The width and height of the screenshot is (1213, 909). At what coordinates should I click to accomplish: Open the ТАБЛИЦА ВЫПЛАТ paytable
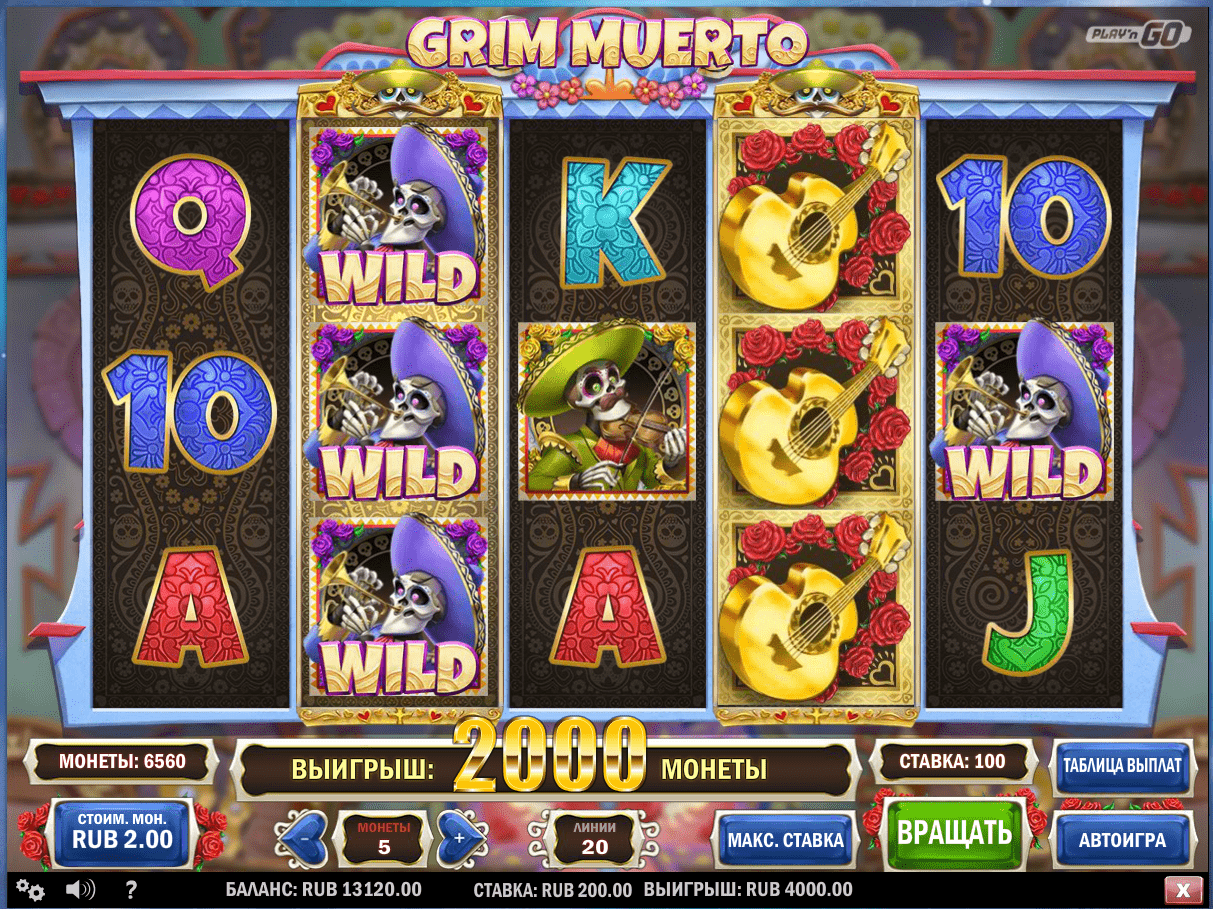click(x=1122, y=765)
